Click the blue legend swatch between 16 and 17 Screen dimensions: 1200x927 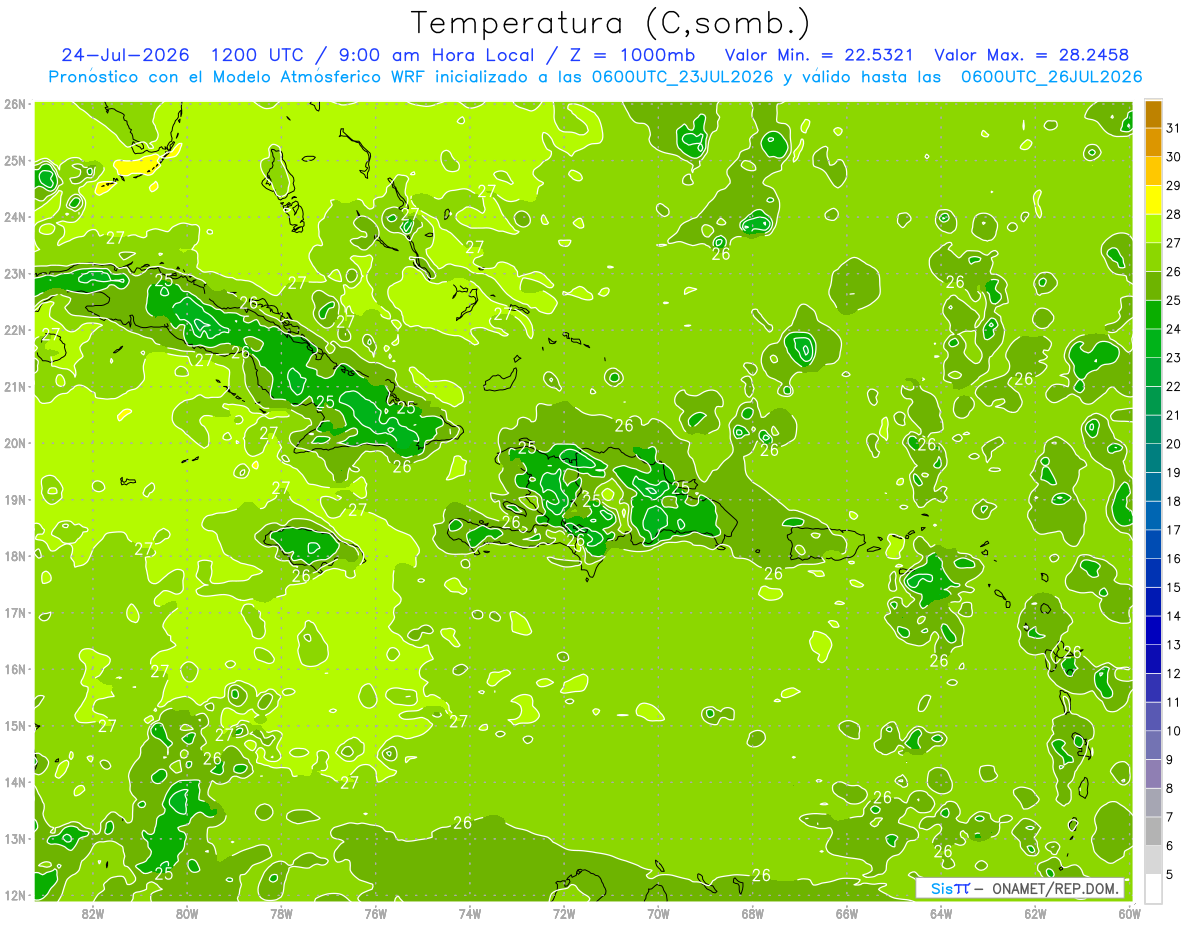coord(1153,544)
